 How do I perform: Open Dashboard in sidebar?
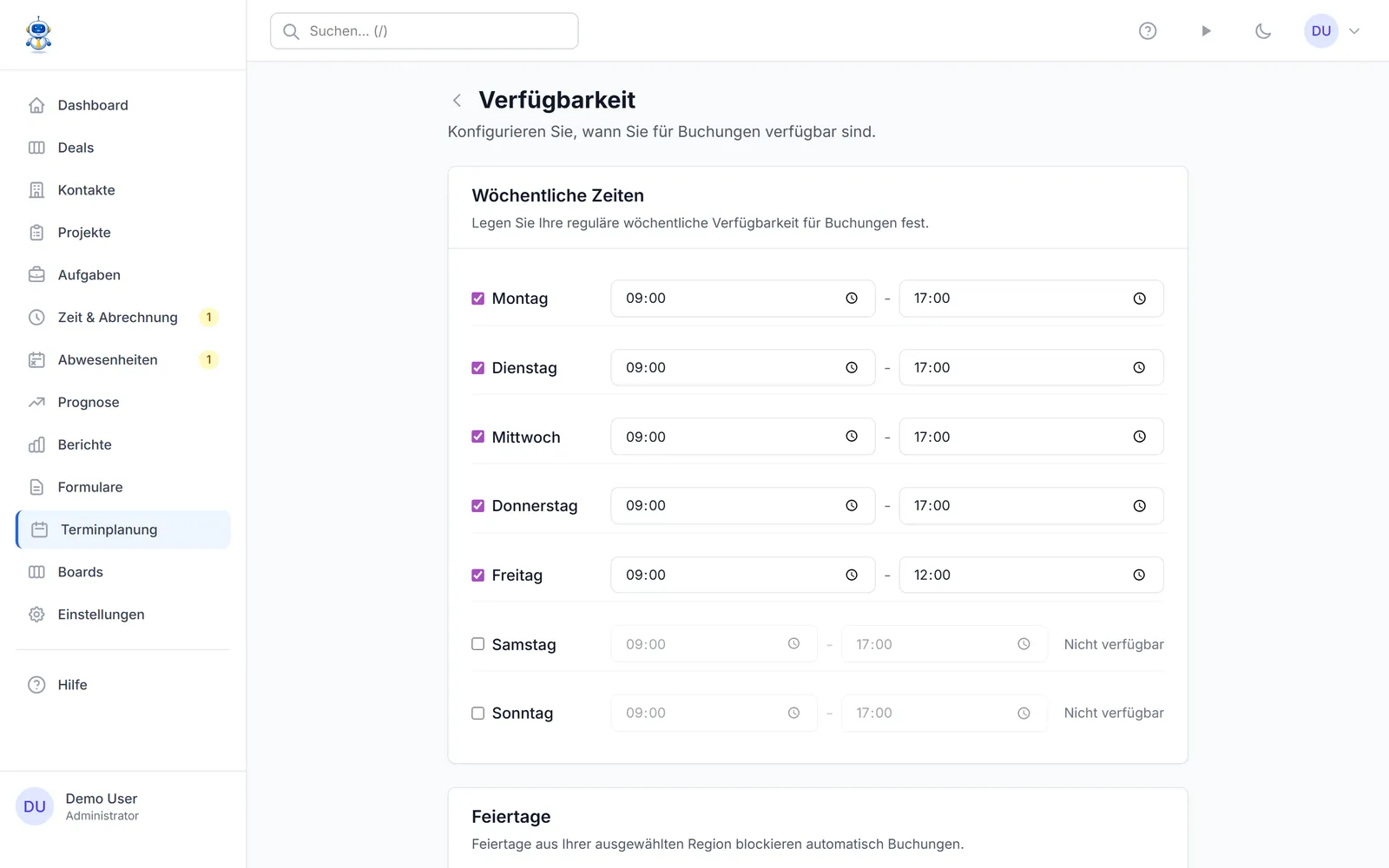123,105
